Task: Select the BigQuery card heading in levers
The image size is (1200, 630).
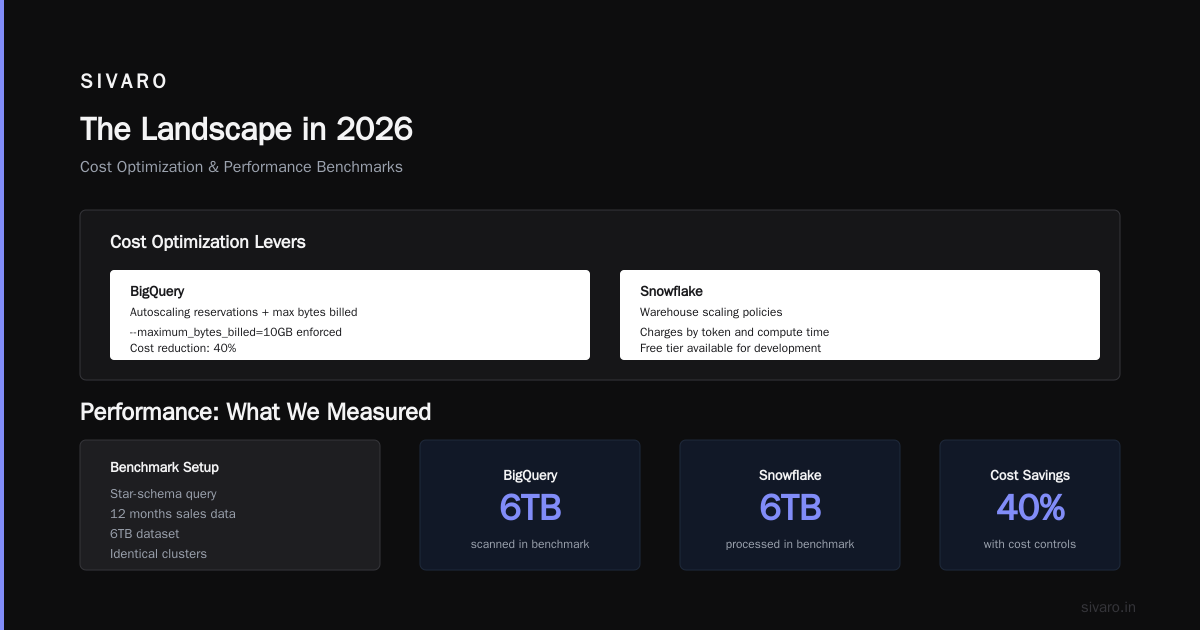Action: [157, 291]
